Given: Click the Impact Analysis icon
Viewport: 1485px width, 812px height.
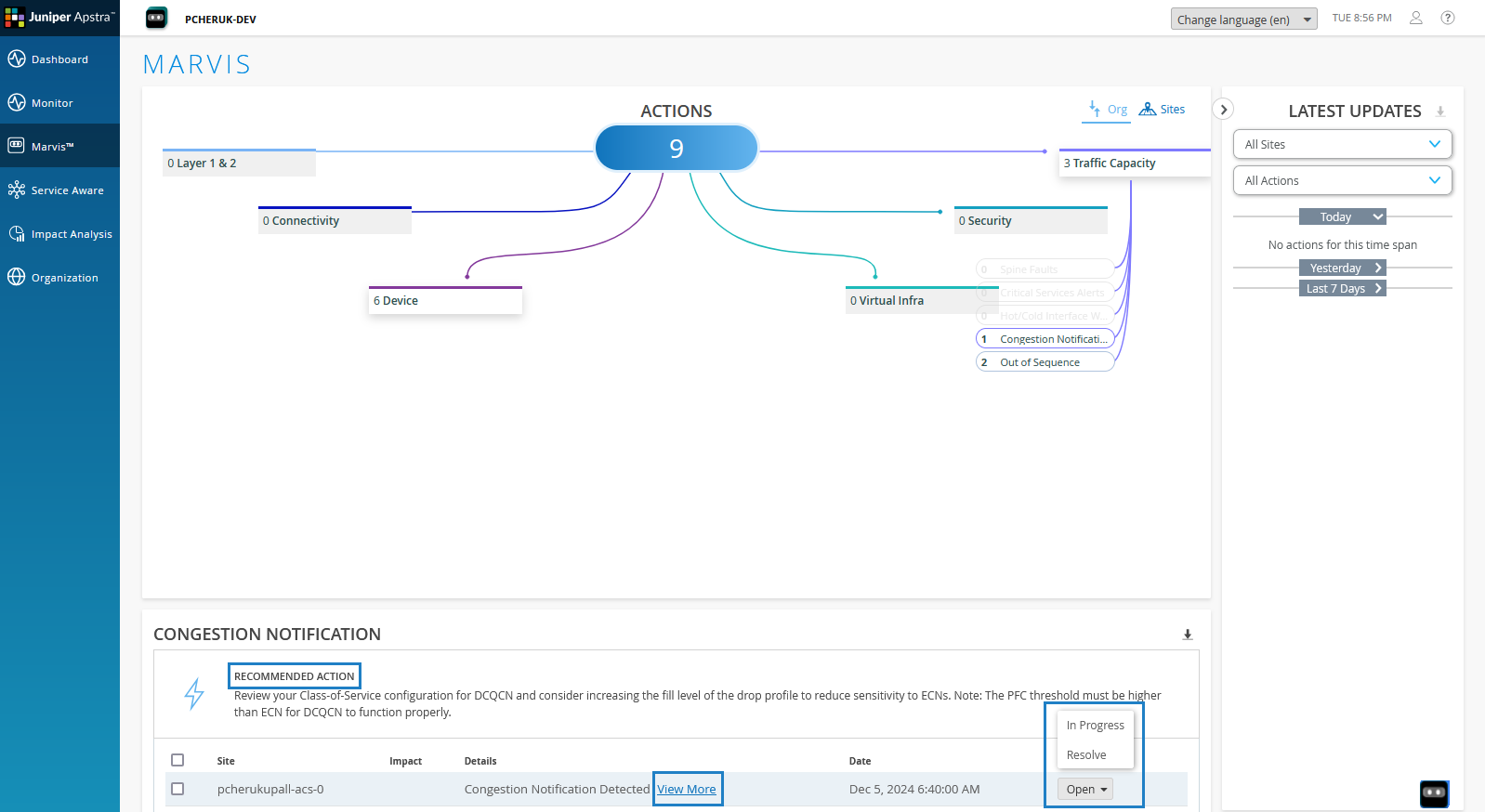Looking at the screenshot, I should pyautogui.click(x=17, y=234).
